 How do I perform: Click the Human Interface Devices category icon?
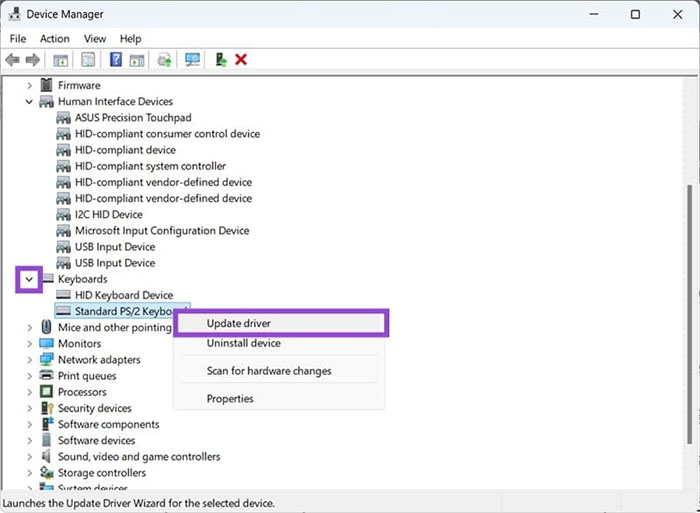click(x=46, y=101)
